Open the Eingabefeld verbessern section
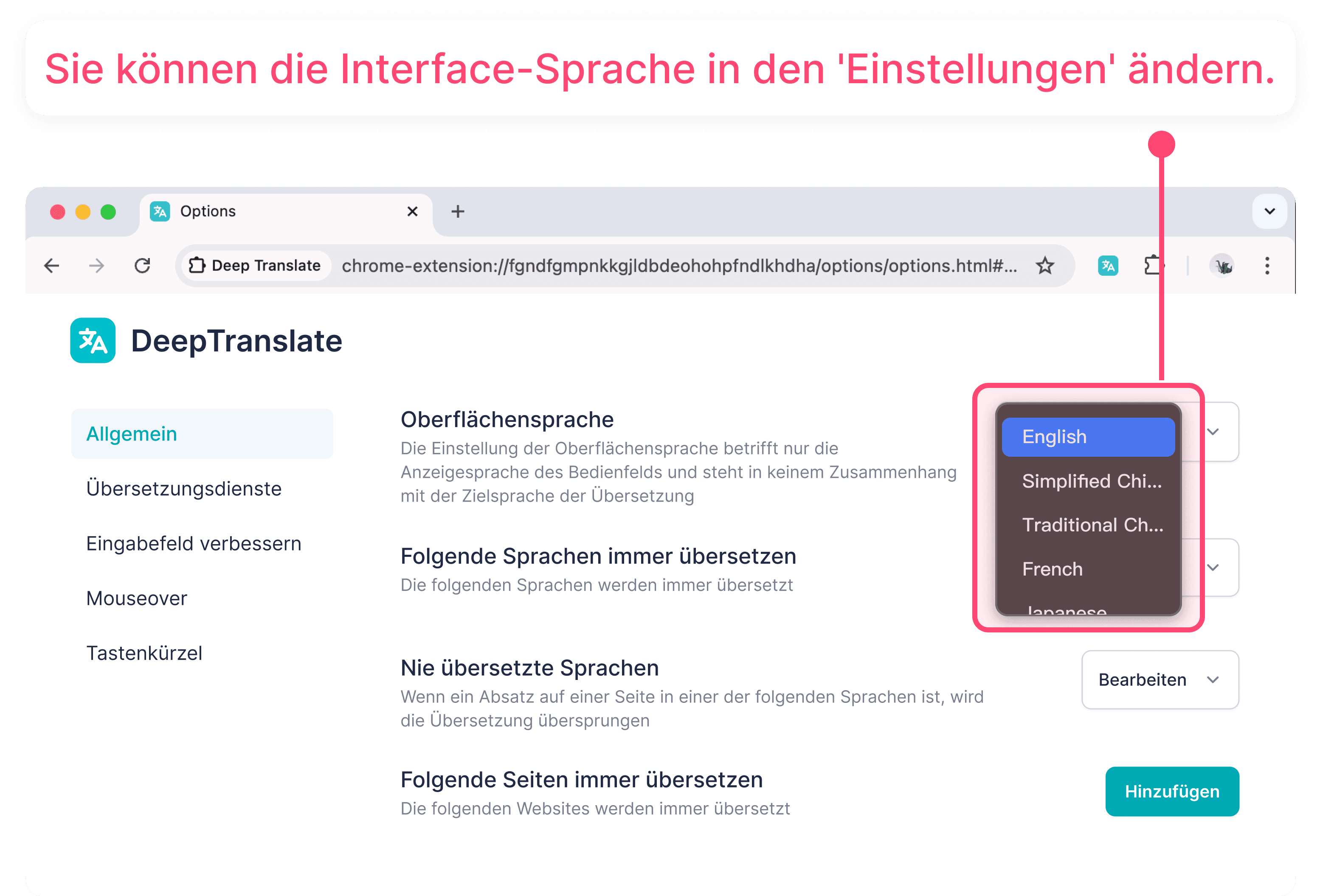This screenshot has height=896, width=1320. pyautogui.click(x=194, y=544)
